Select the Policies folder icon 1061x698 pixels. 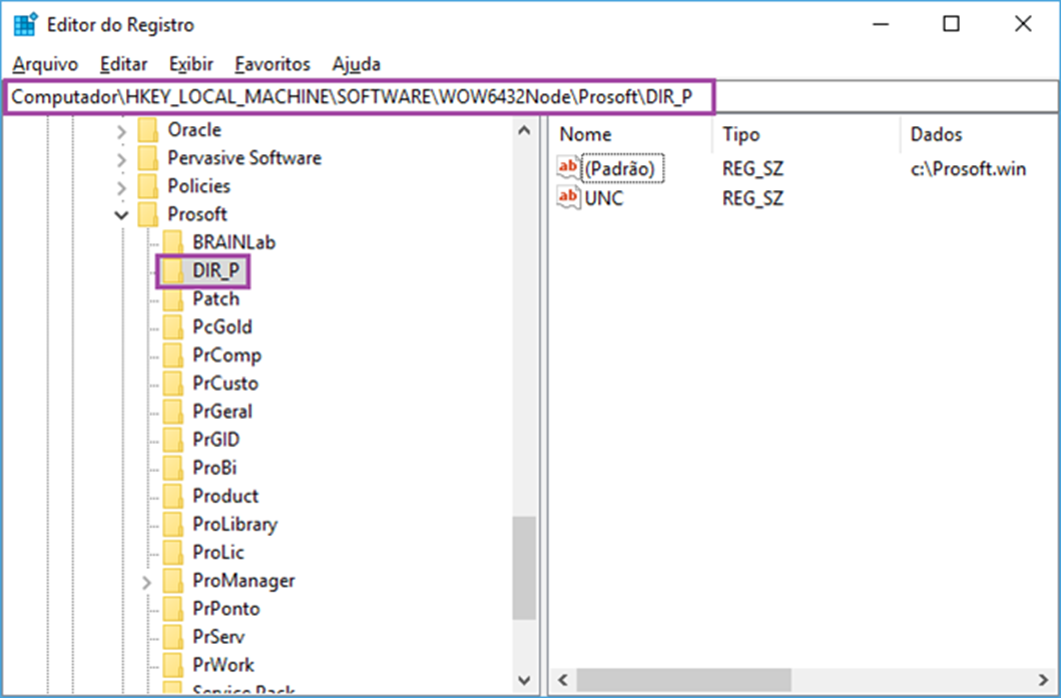coord(148,186)
